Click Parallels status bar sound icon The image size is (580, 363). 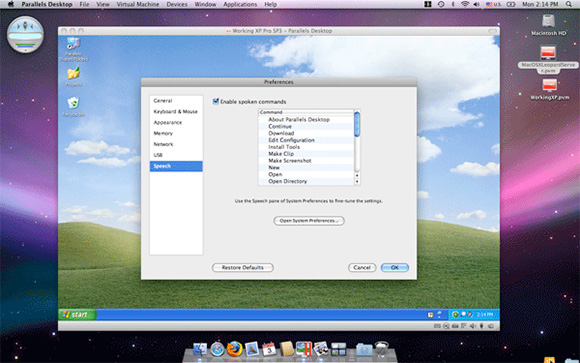(x=473, y=326)
